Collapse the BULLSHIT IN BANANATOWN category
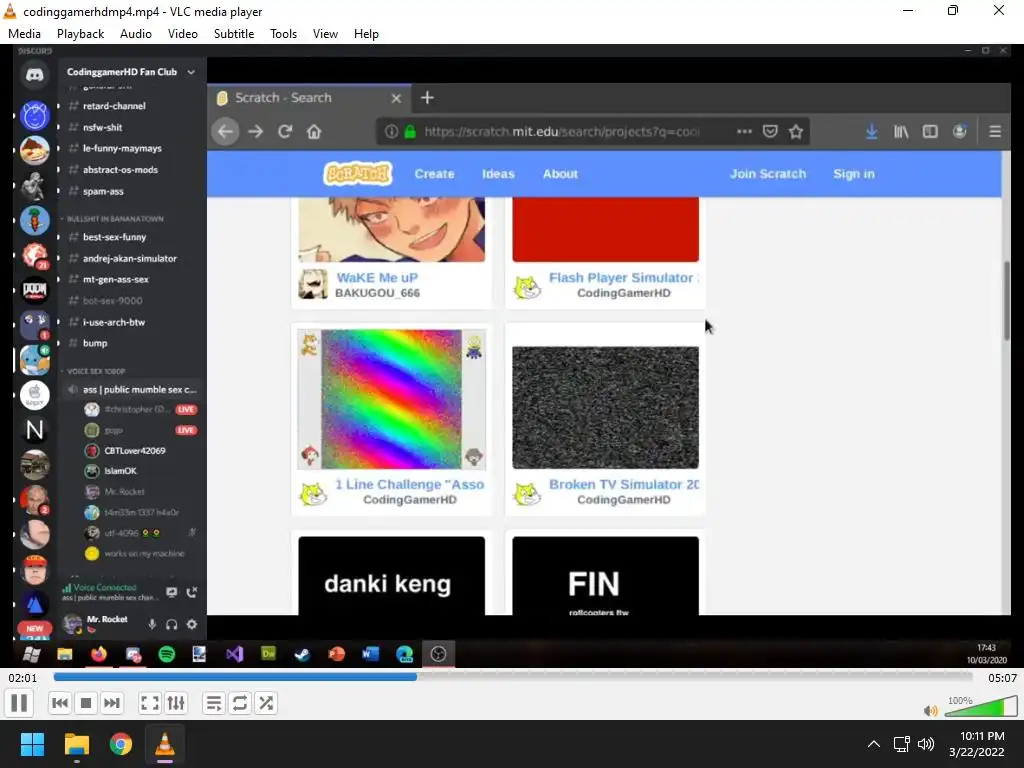Viewport: 1024px width, 768px height. 114,219
